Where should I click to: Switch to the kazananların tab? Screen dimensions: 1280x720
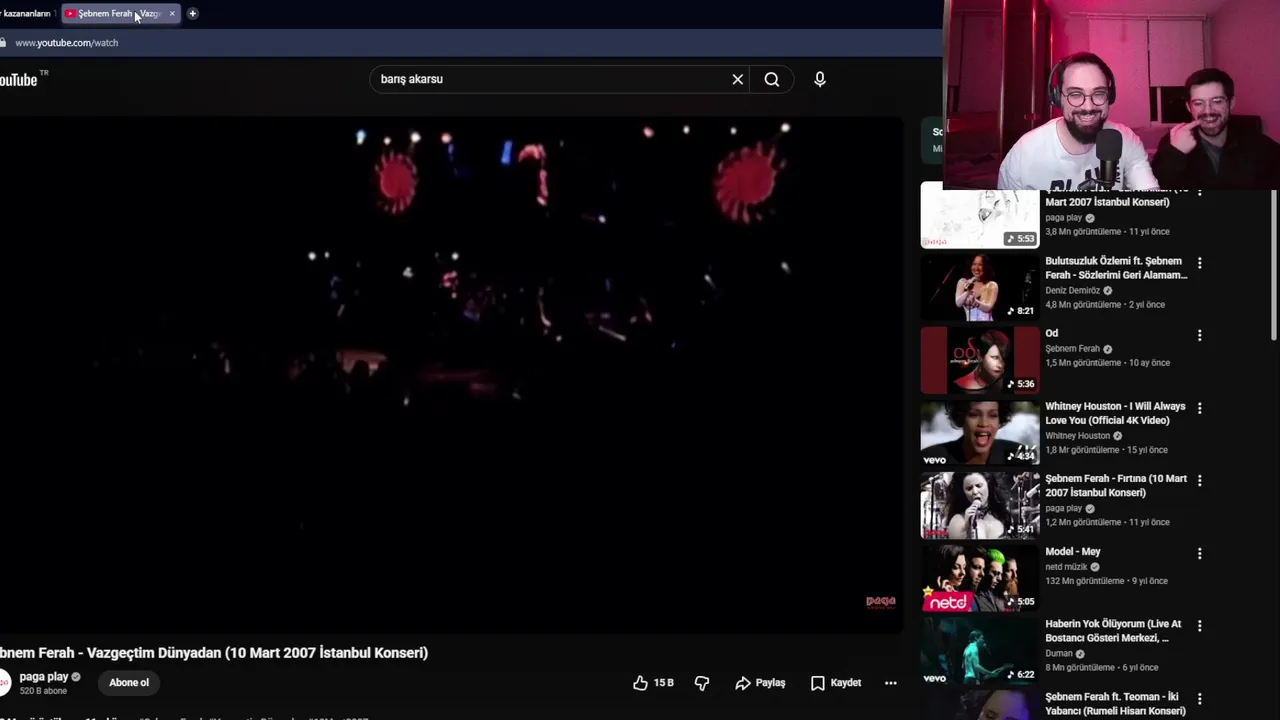click(x=27, y=14)
